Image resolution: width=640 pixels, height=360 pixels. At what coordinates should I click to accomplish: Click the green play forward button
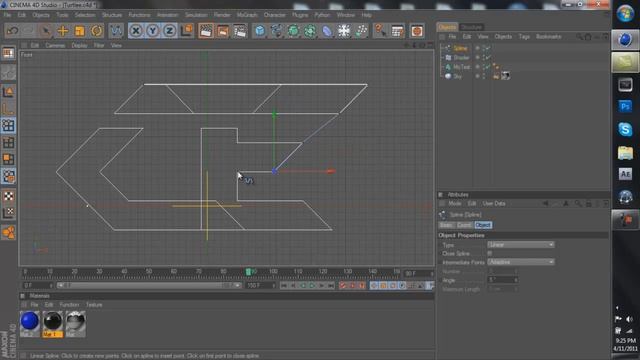click(312, 286)
